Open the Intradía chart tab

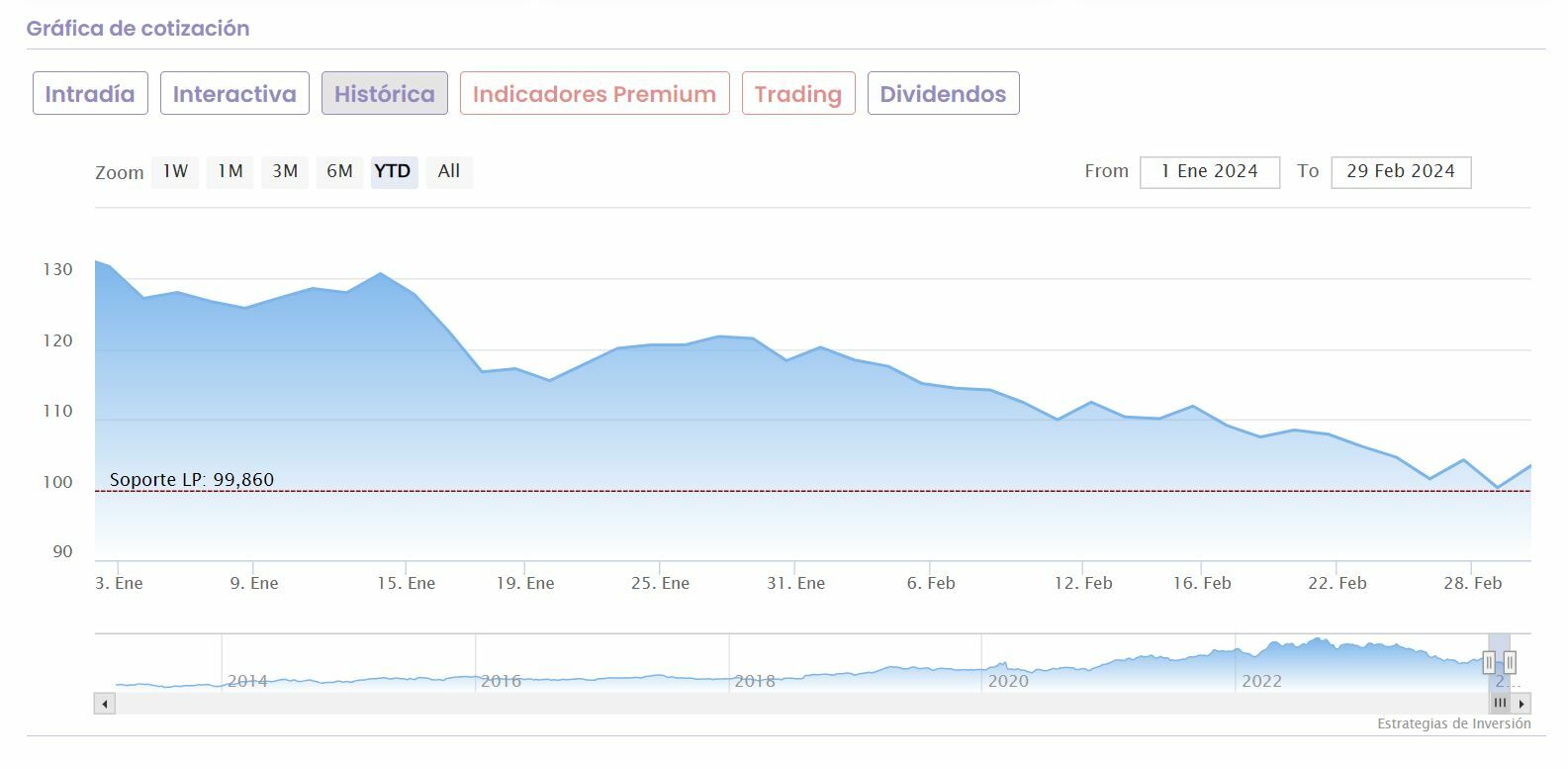tap(90, 94)
